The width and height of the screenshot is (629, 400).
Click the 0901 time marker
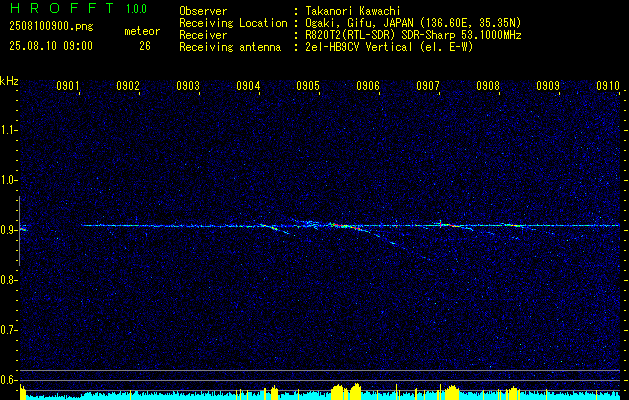click(67, 85)
